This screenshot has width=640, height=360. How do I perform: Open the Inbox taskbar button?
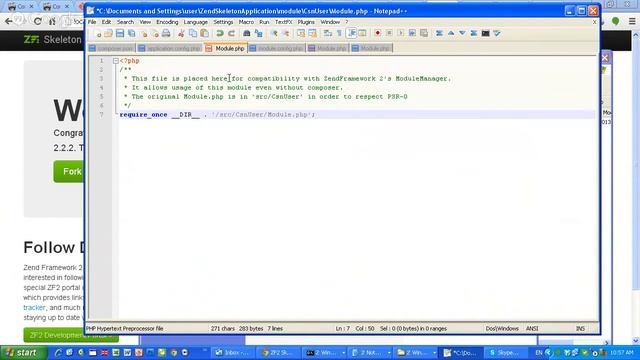(231, 353)
